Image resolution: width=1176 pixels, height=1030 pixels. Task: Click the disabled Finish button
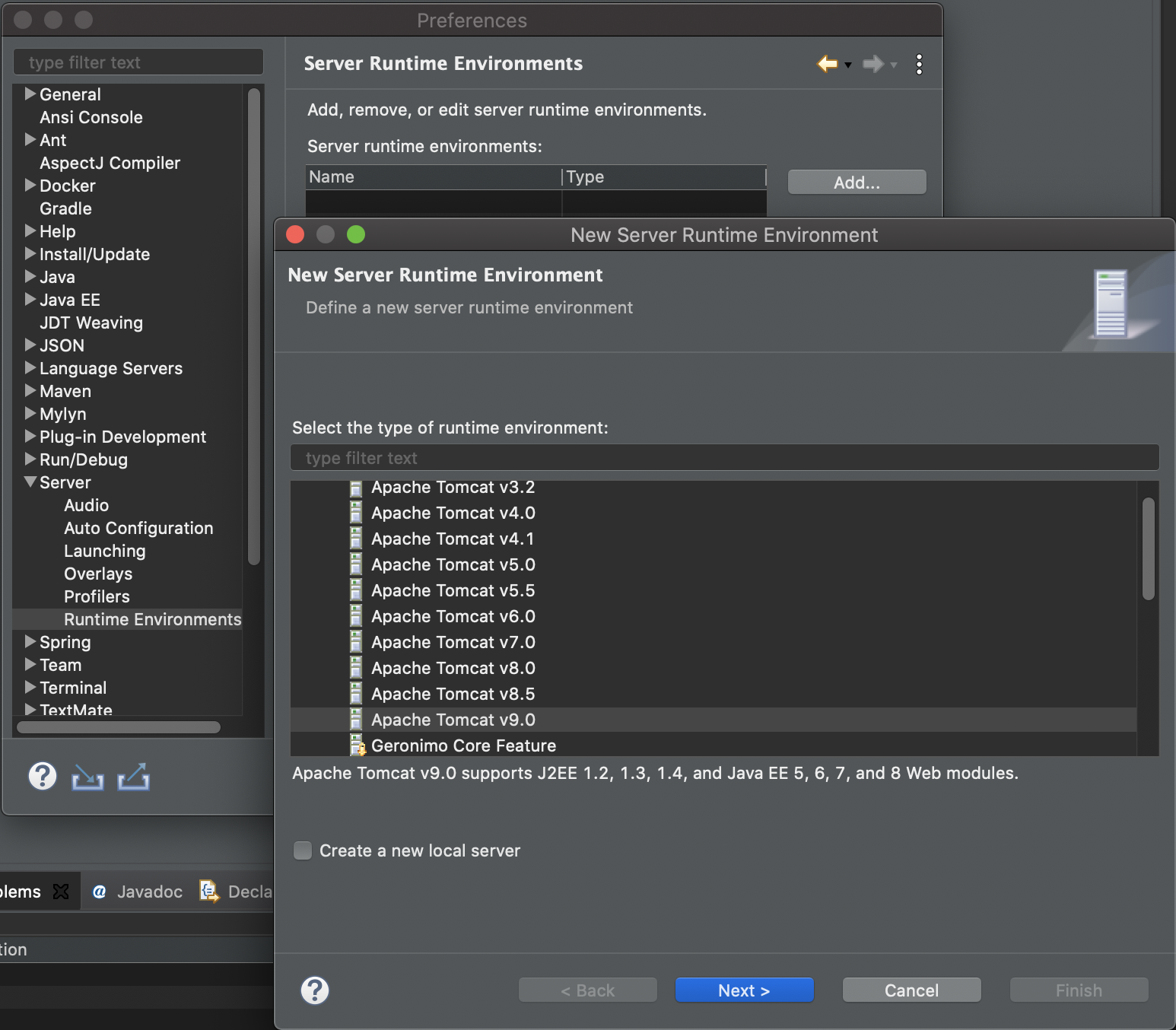[x=1079, y=990]
